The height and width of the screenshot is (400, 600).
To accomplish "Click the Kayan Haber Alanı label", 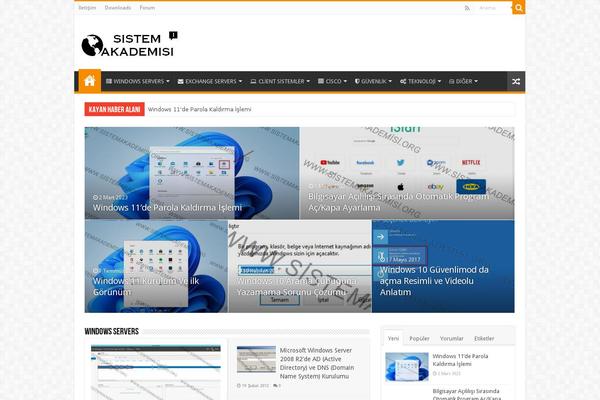I will pyautogui.click(x=114, y=109).
